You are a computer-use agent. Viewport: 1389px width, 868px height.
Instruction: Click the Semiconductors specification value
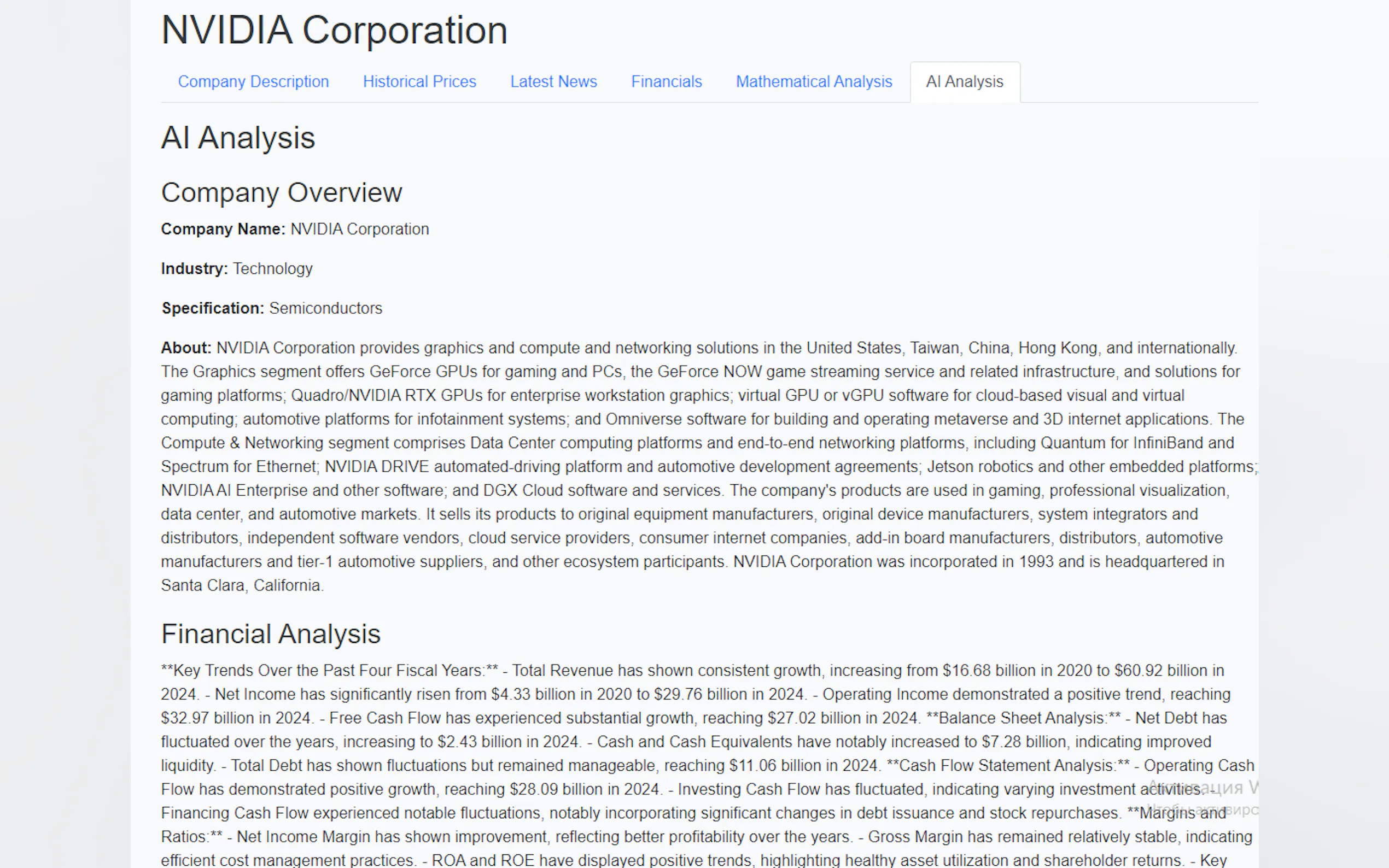pos(325,308)
